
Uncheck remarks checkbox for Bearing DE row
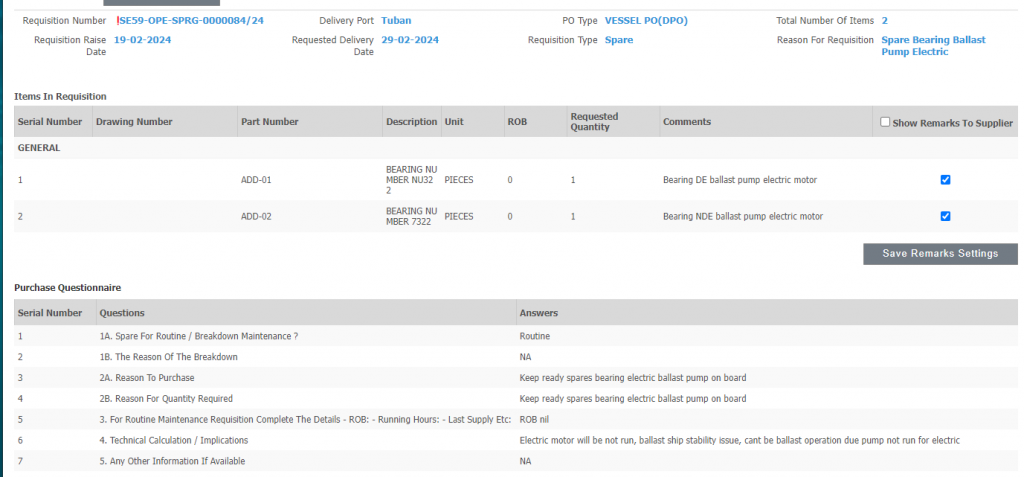pos(945,180)
